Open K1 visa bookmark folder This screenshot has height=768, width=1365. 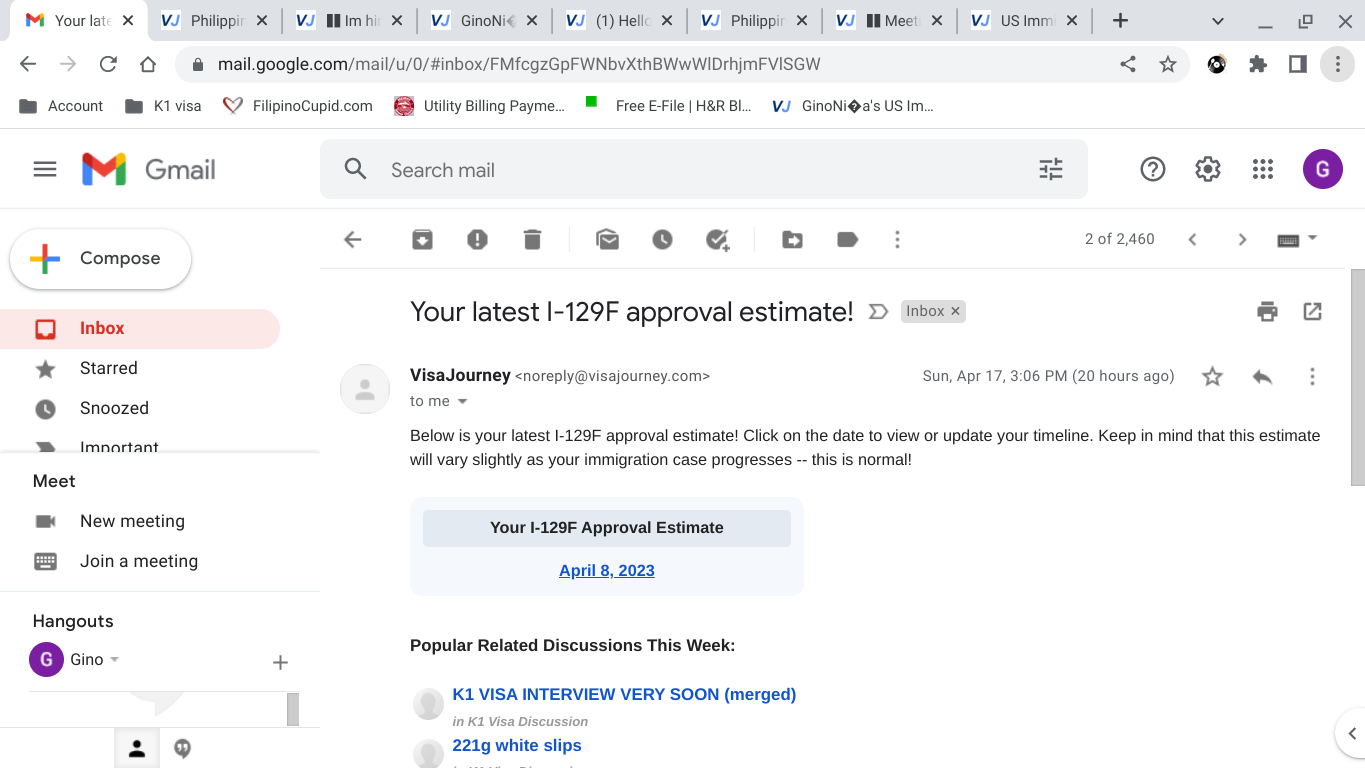163,106
